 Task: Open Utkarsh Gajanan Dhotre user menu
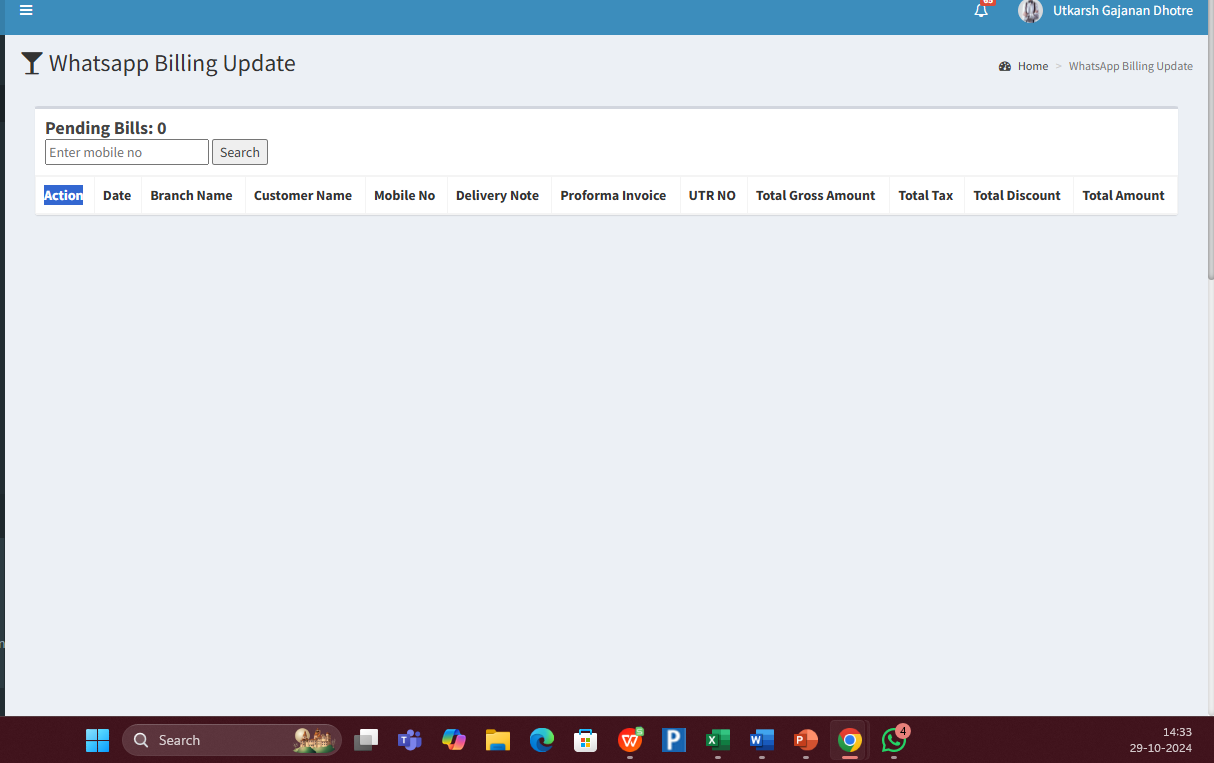pos(1123,11)
